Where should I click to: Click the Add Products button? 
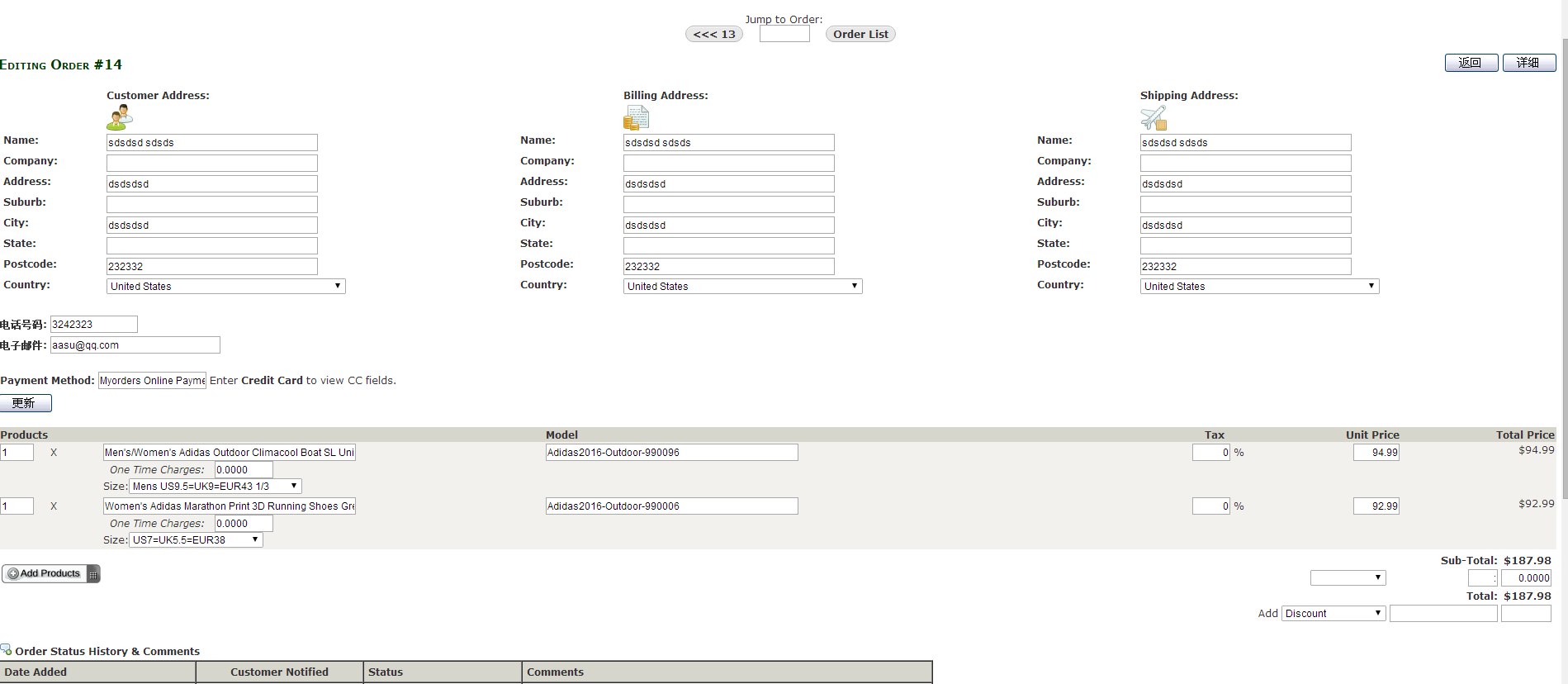pos(50,573)
